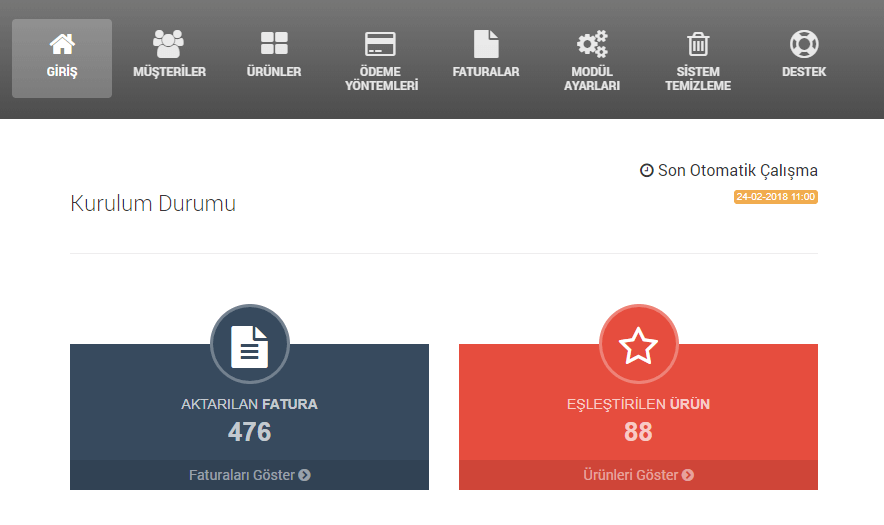Screen dimensions: 884x525
Task: Select SİSTEM TEMİZLEME menu label
Action: (x=698, y=78)
